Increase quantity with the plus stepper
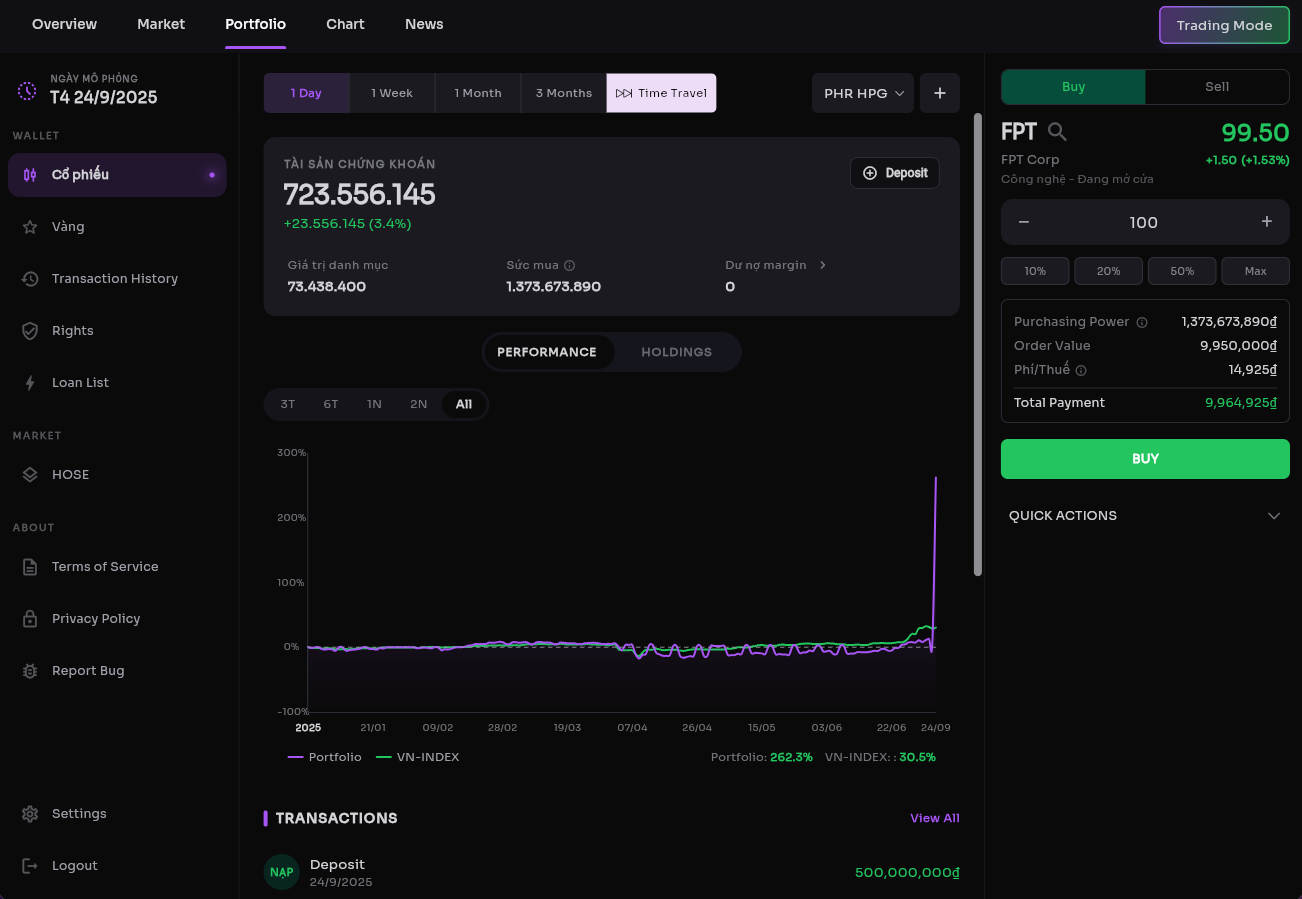Screen dimensions: 1302x899 pyautogui.click(x=1267, y=222)
